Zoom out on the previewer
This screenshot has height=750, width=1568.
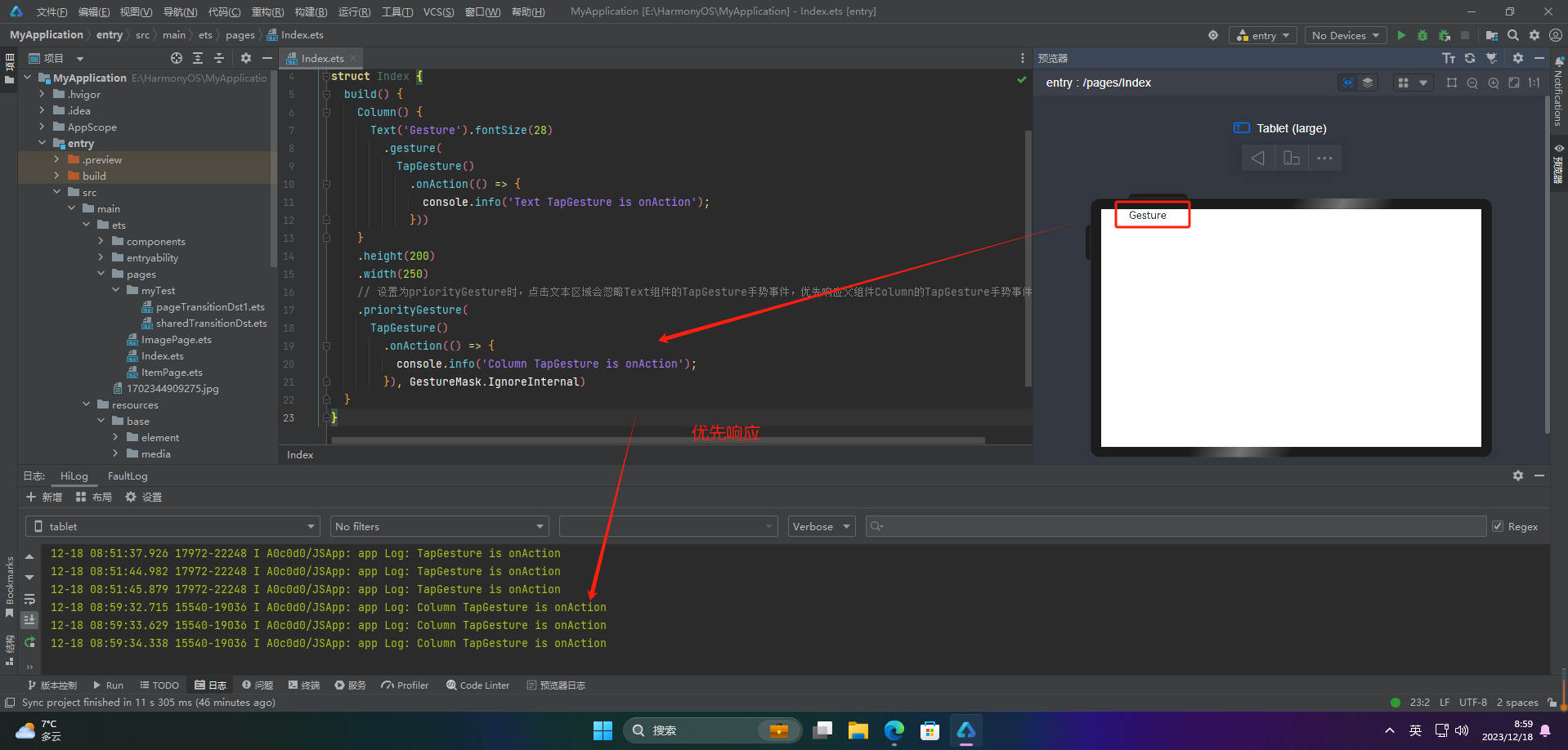1472,83
